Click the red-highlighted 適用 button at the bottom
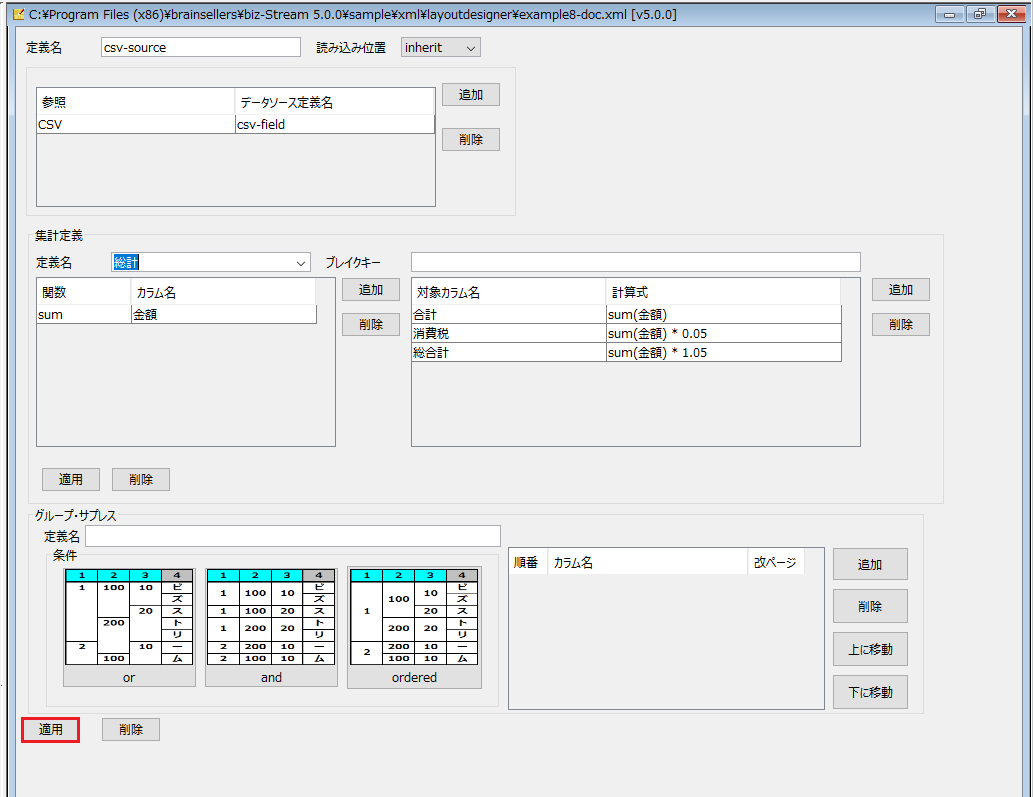Viewport: 1033px width, 797px height. point(51,730)
